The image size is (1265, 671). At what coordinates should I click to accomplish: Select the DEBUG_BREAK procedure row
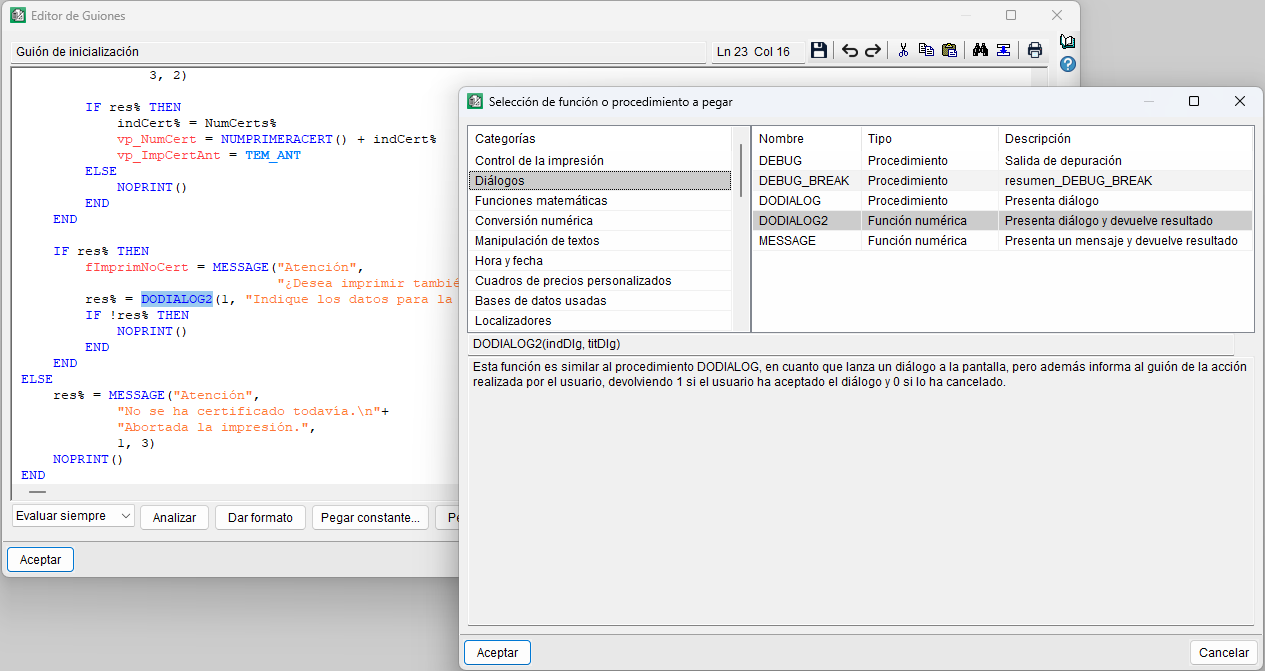tap(1002, 180)
